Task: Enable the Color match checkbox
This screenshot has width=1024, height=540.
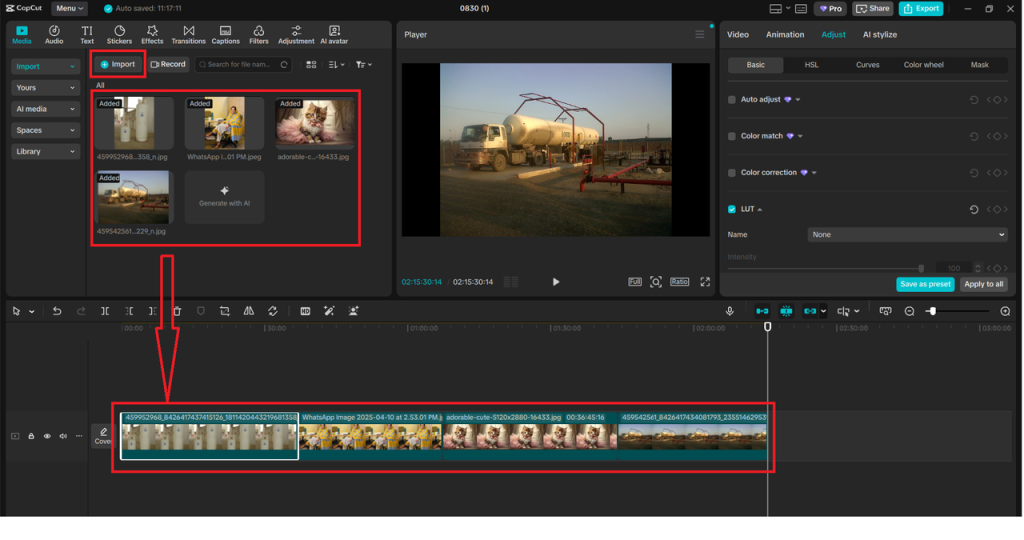Action: pos(731,136)
